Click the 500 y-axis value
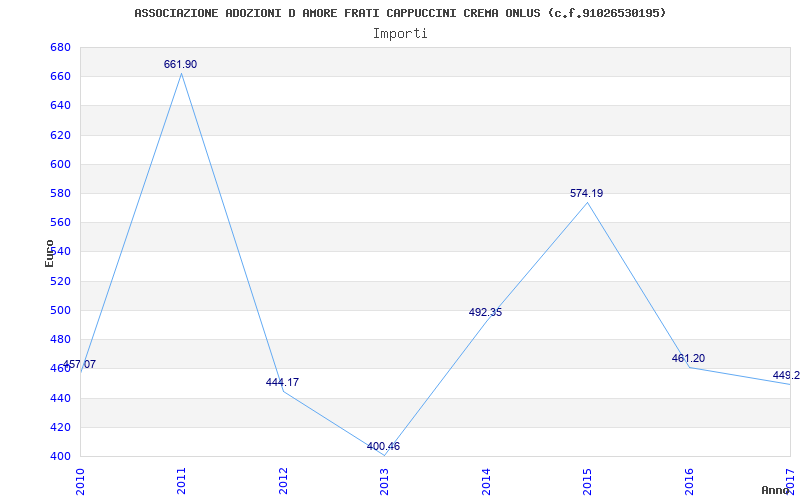 (x=60, y=310)
